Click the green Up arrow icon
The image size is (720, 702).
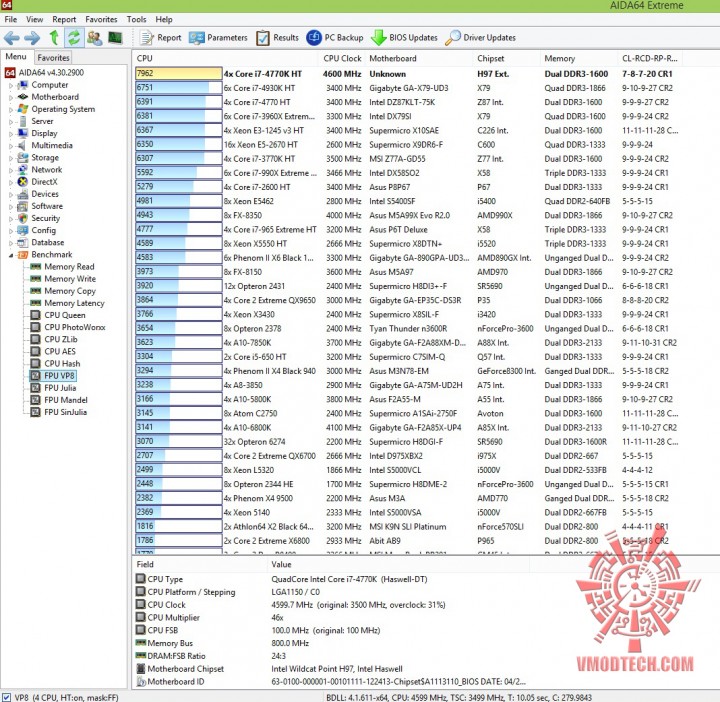pyautogui.click(x=54, y=38)
